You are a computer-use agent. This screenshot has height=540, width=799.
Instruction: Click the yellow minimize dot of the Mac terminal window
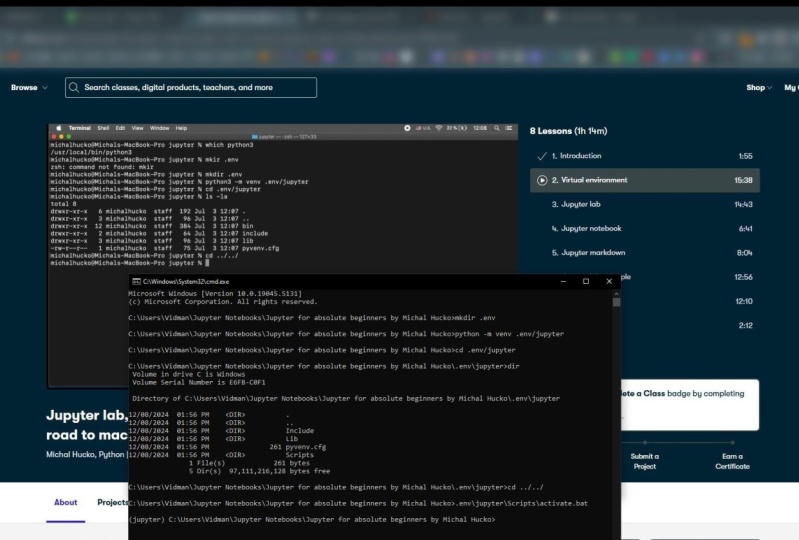[61, 137]
